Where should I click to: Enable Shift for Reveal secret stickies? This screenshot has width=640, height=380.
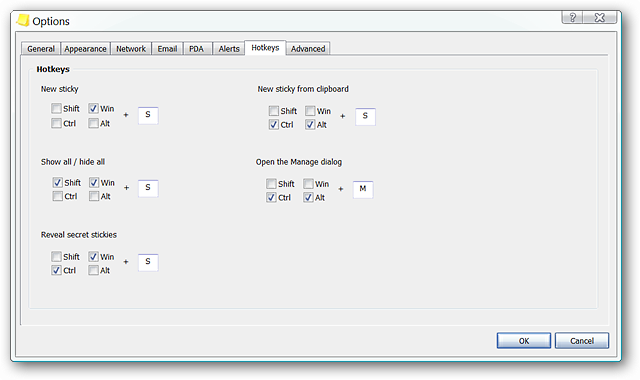click(56, 256)
